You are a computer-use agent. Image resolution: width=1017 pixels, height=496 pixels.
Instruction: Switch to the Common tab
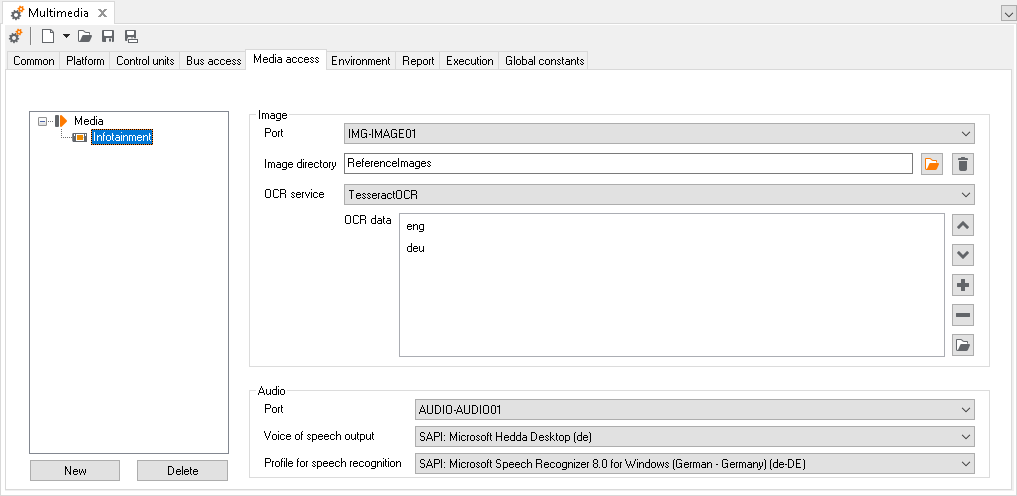pyautogui.click(x=34, y=61)
